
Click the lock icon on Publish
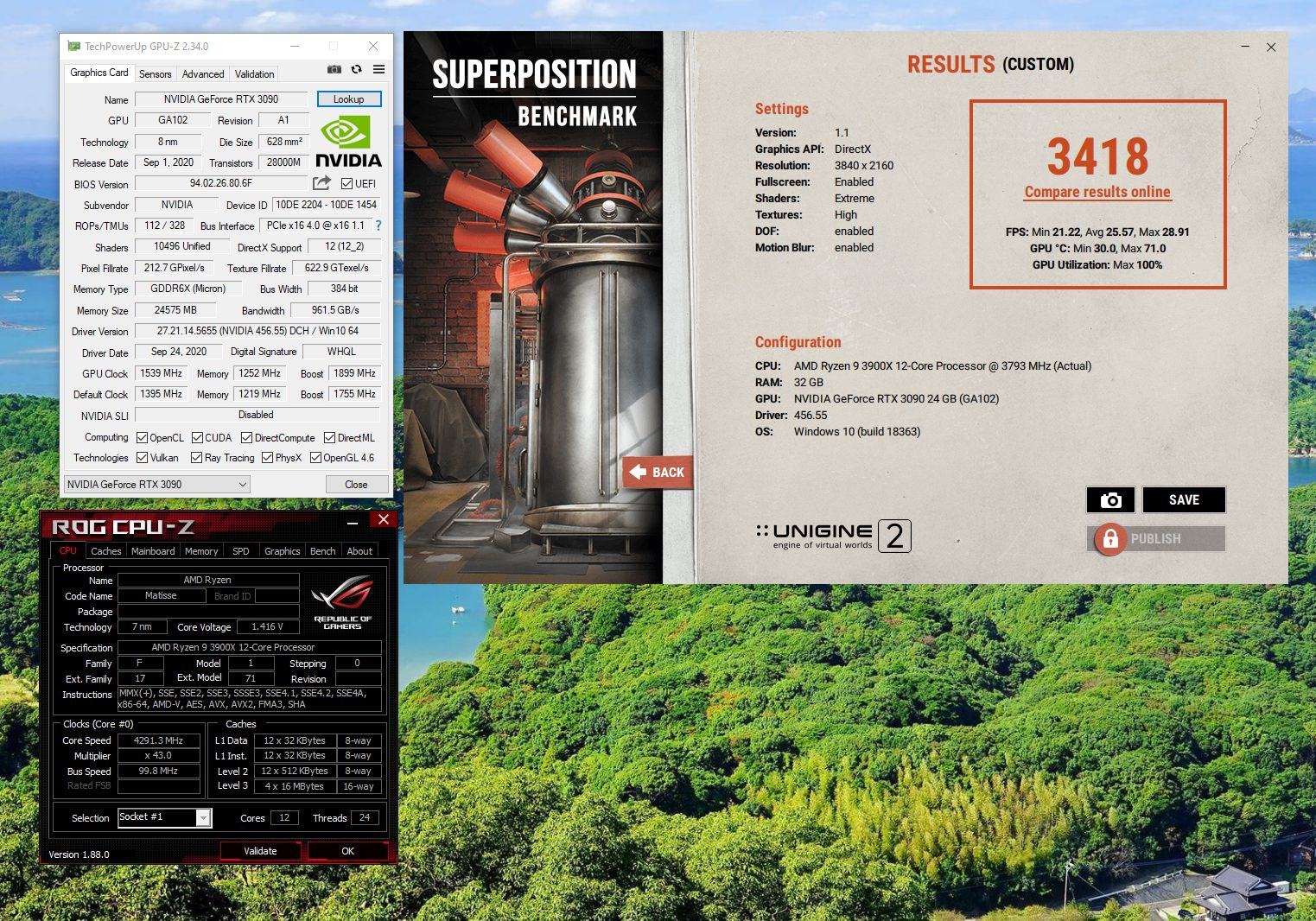1110,539
